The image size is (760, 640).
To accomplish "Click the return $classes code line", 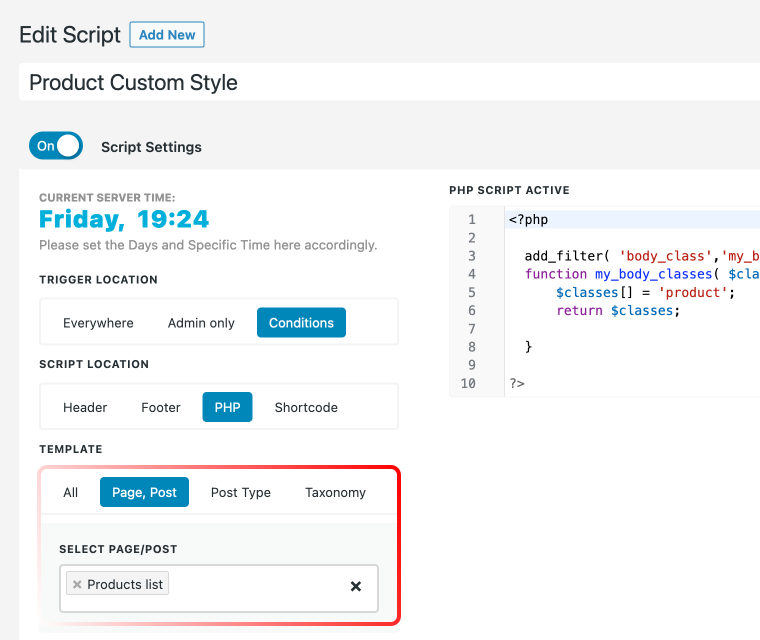I will pos(618,311).
